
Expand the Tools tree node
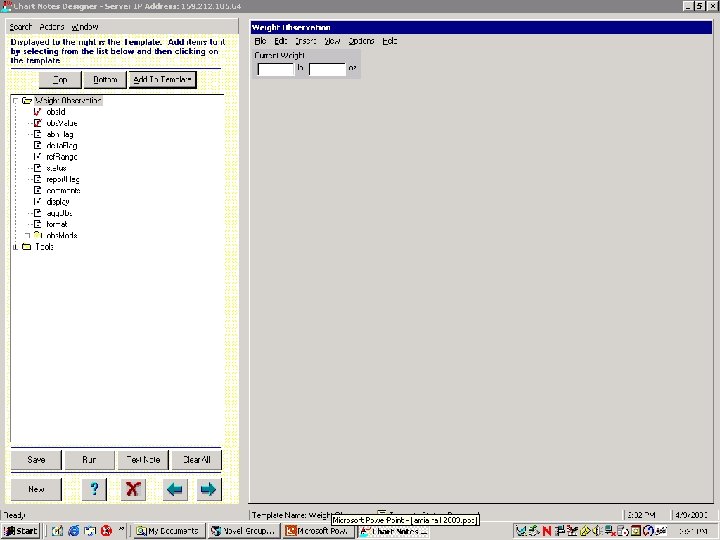click(15, 247)
